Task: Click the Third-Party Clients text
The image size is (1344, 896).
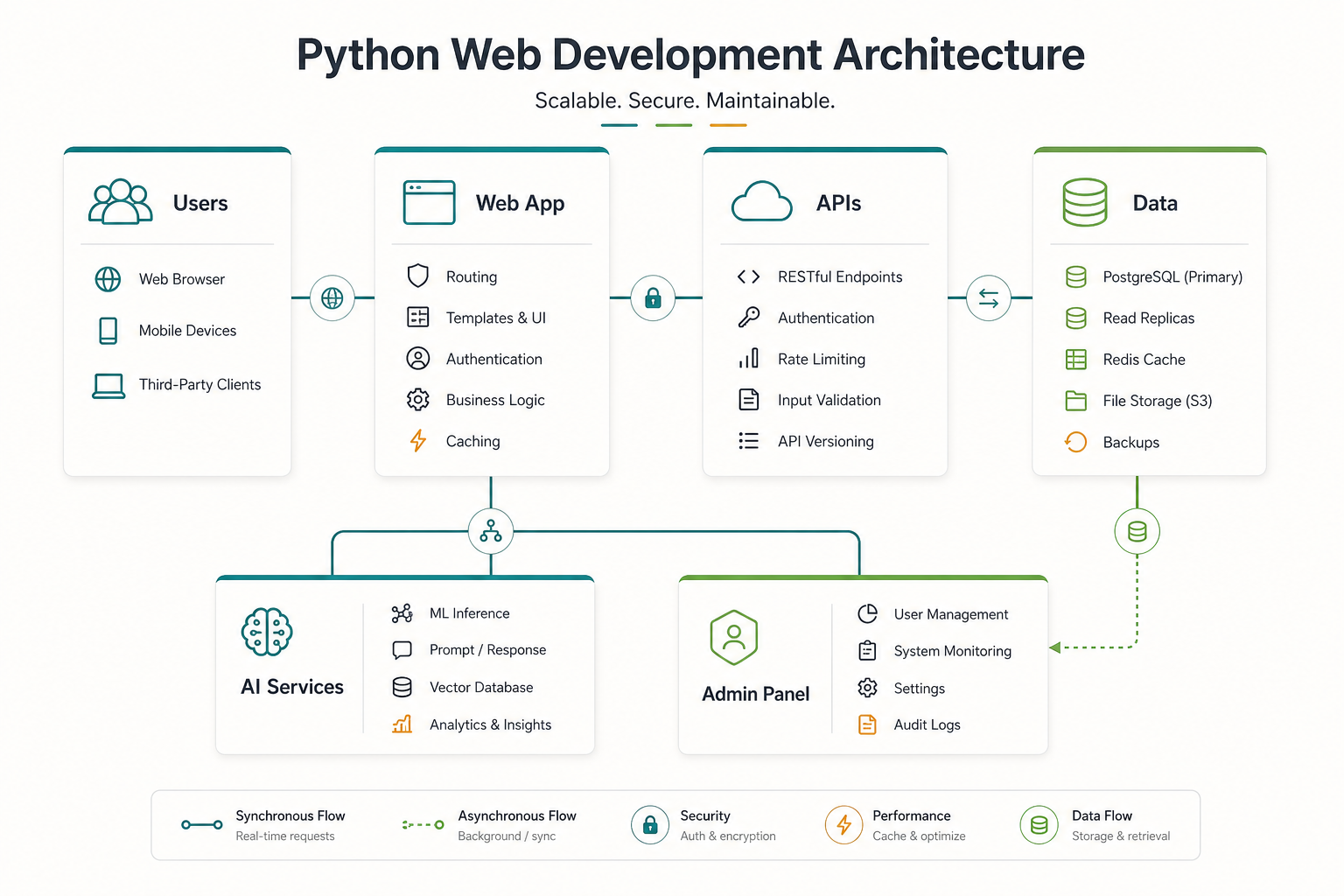Action: 199,384
